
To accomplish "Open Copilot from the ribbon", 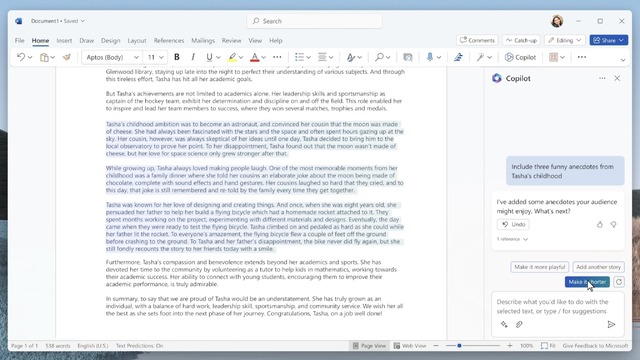I will [x=520, y=58].
